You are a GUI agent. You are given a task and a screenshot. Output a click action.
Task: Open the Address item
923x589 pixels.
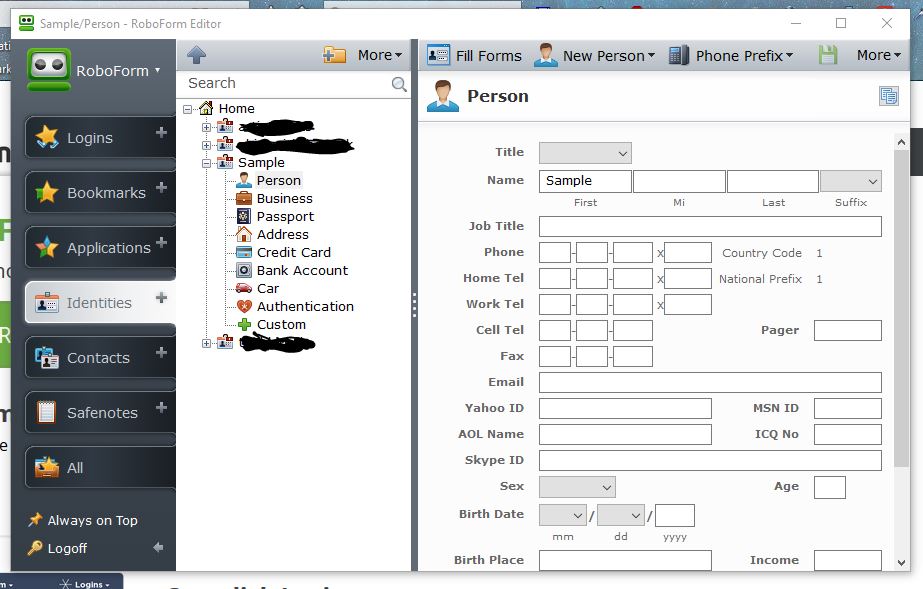[283, 235]
